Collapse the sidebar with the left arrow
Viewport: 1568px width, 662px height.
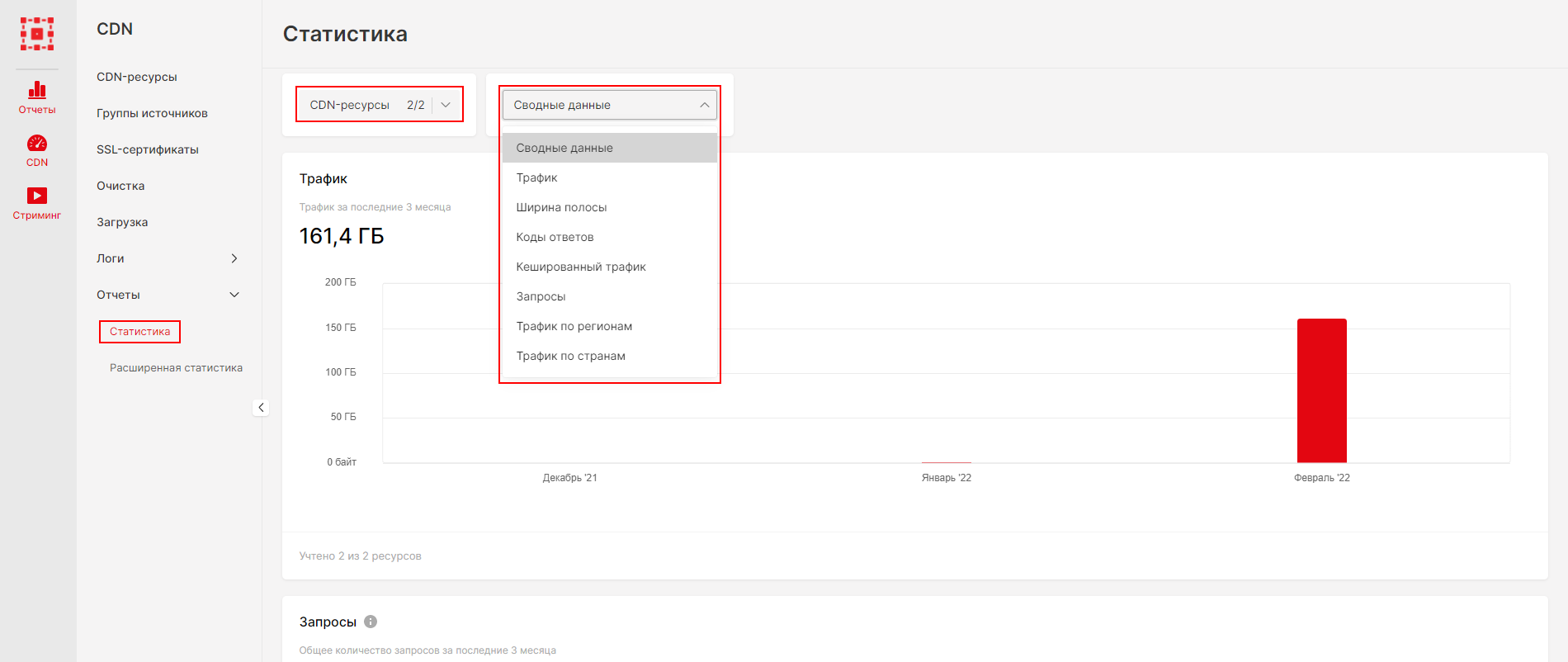261,407
